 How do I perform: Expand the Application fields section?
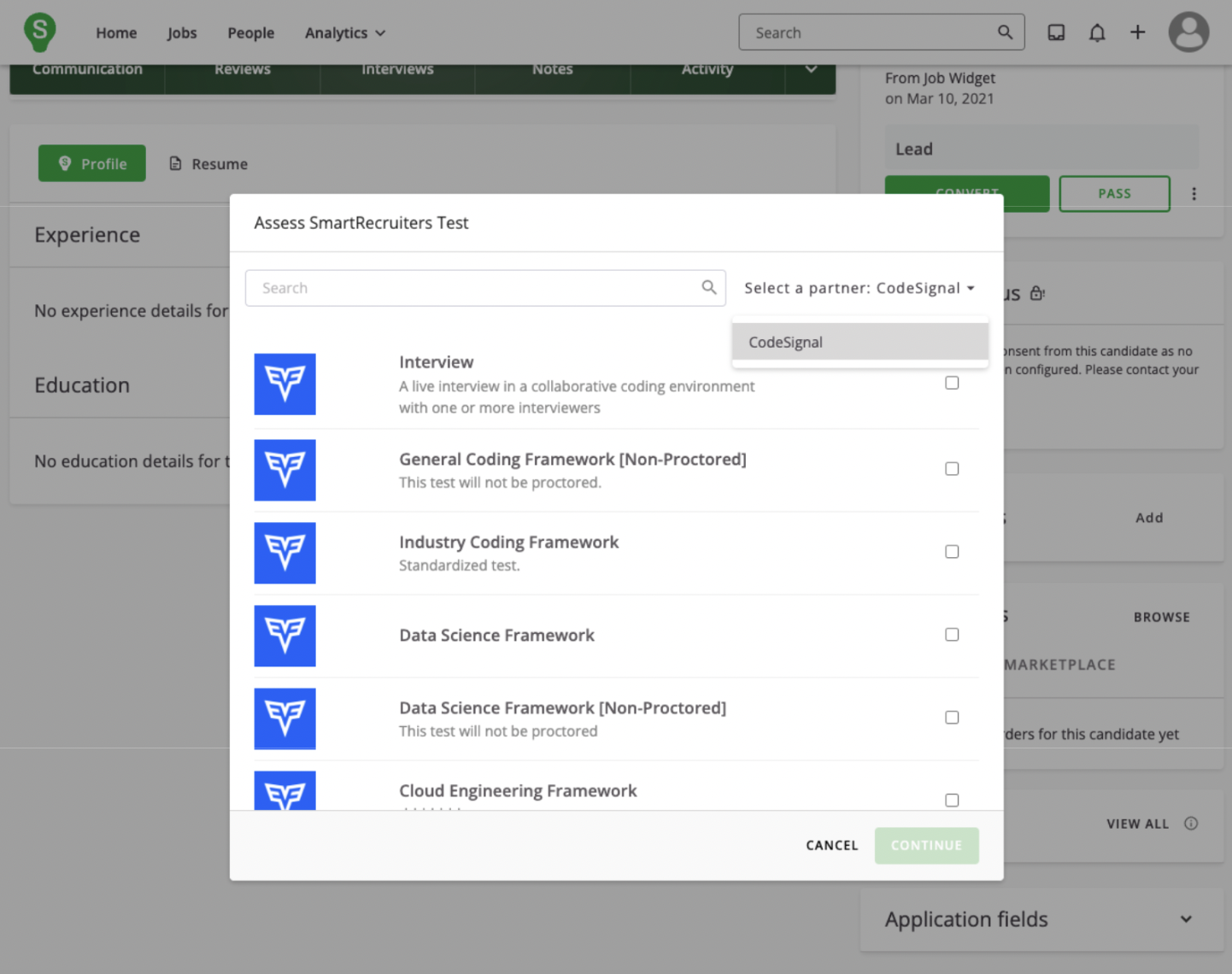(1186, 919)
